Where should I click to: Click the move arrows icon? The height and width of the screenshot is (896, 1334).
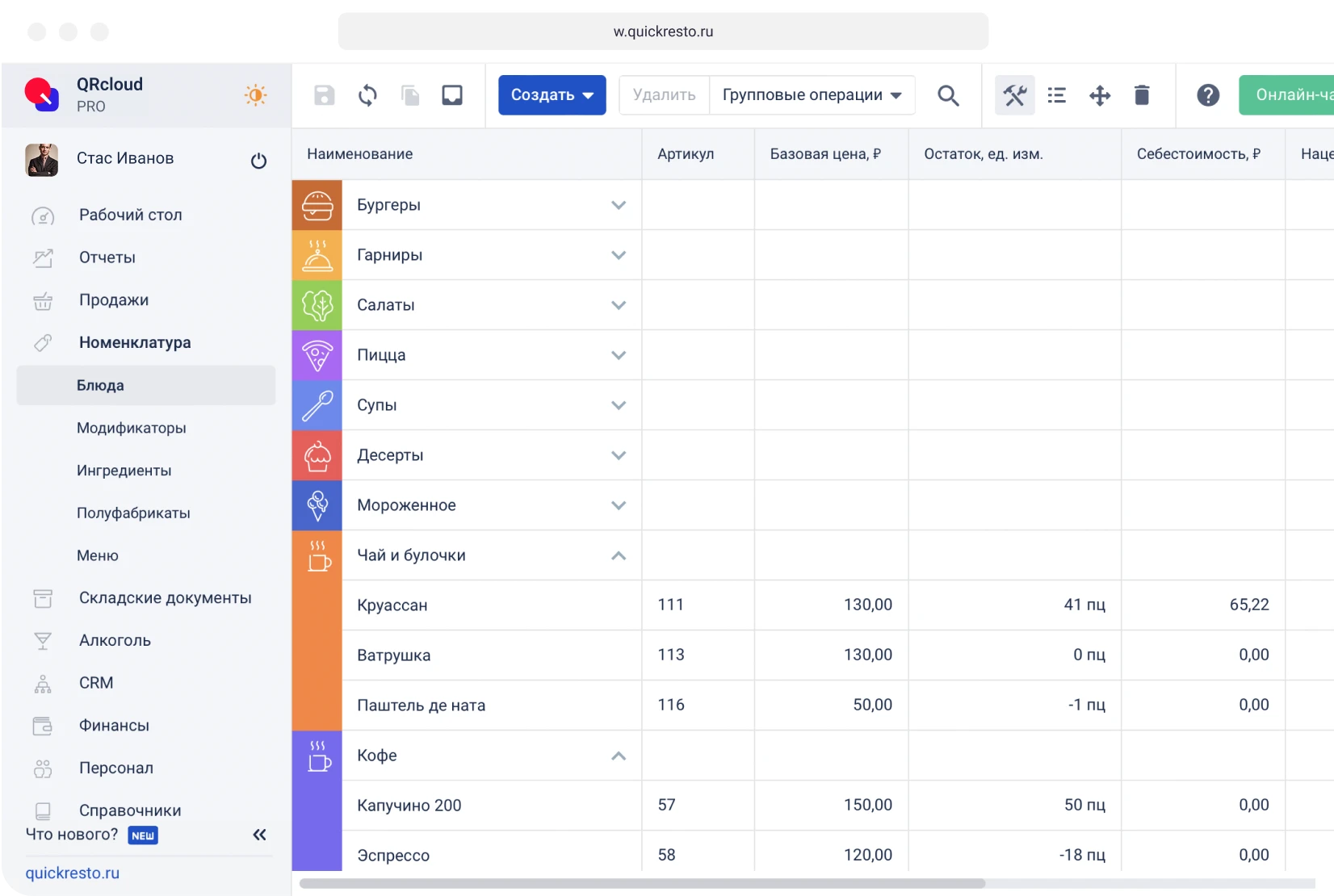pyautogui.click(x=1100, y=95)
